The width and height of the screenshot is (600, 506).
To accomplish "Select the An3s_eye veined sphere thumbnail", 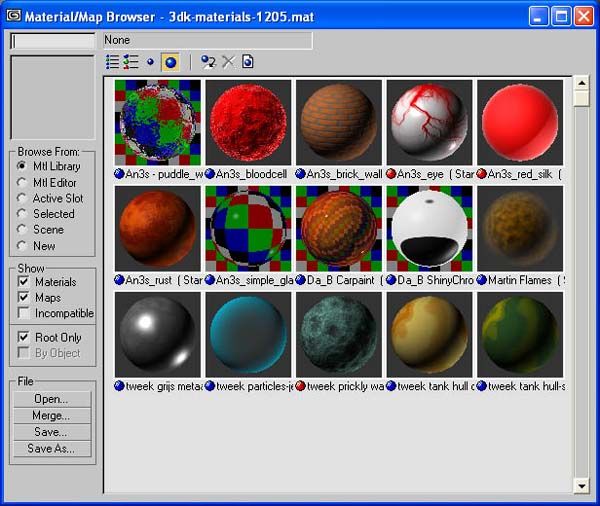I will coord(430,122).
